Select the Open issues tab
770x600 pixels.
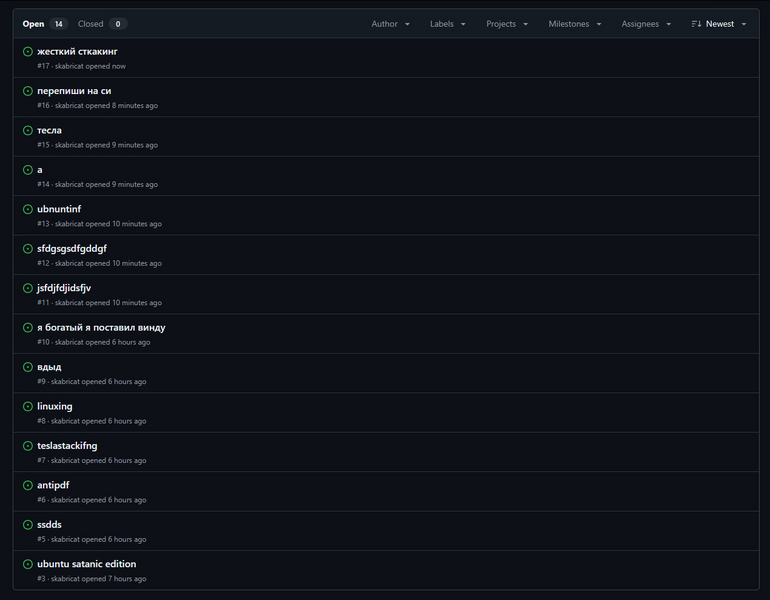44,24
